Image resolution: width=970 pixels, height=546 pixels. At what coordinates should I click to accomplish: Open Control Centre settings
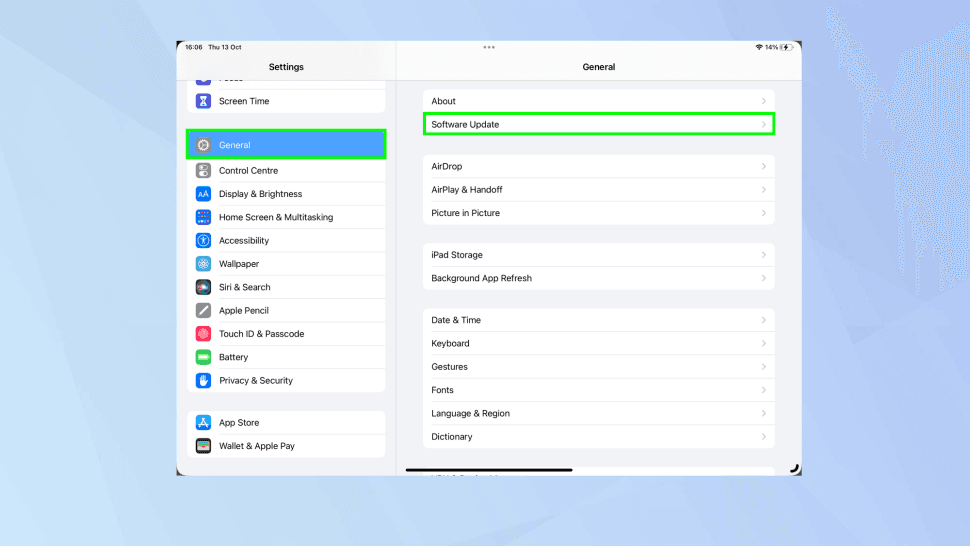tap(286, 171)
